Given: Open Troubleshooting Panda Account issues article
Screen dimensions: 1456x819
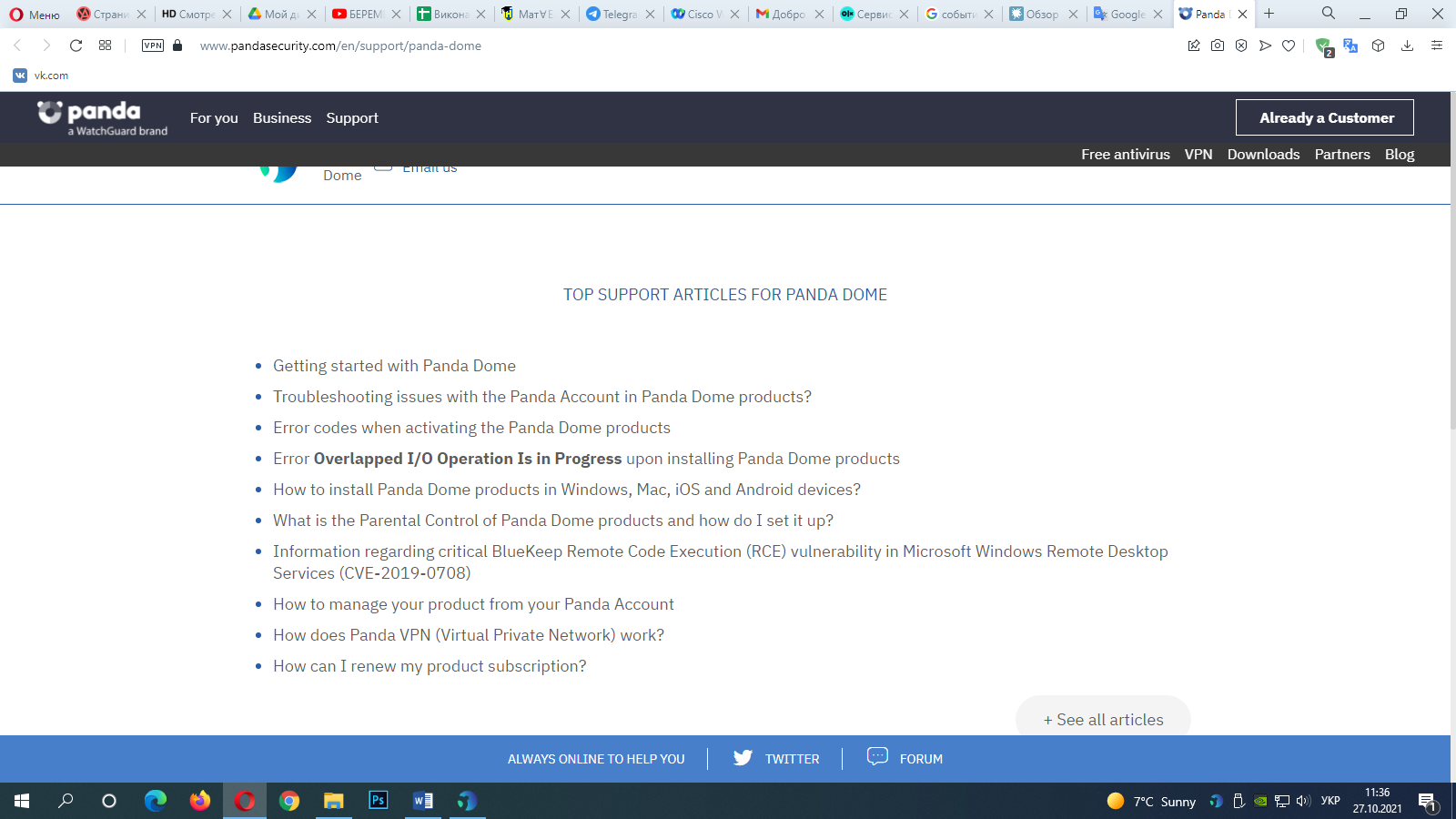Looking at the screenshot, I should 542,397.
